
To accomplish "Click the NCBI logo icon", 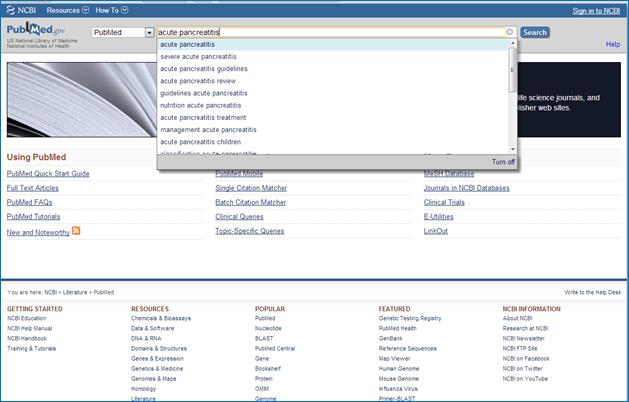I will coord(10,10).
